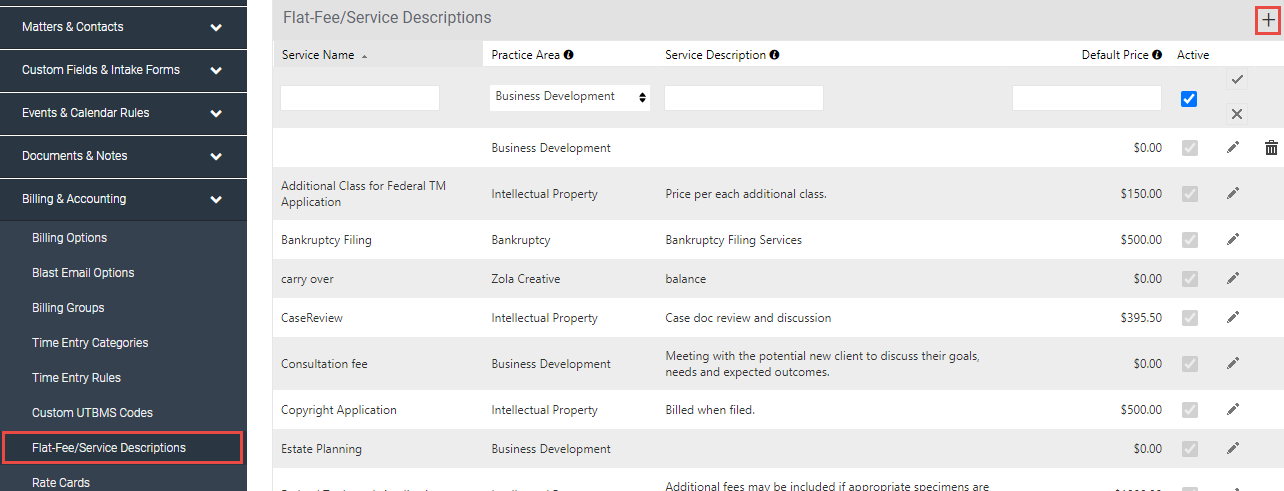Viewport: 1284px width, 491px height.
Task: Sort by Practice Area column header
Action: pos(526,55)
